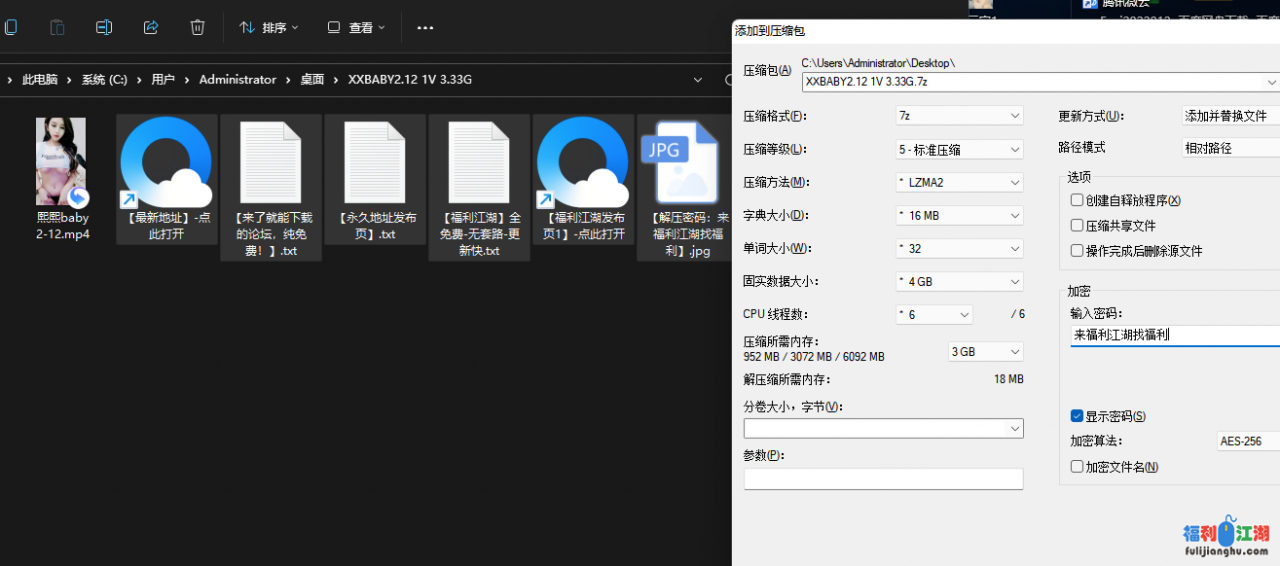This screenshot has width=1280, height=566.
Task: Check 操作完成后删除源文件 option
Action: click(1077, 251)
